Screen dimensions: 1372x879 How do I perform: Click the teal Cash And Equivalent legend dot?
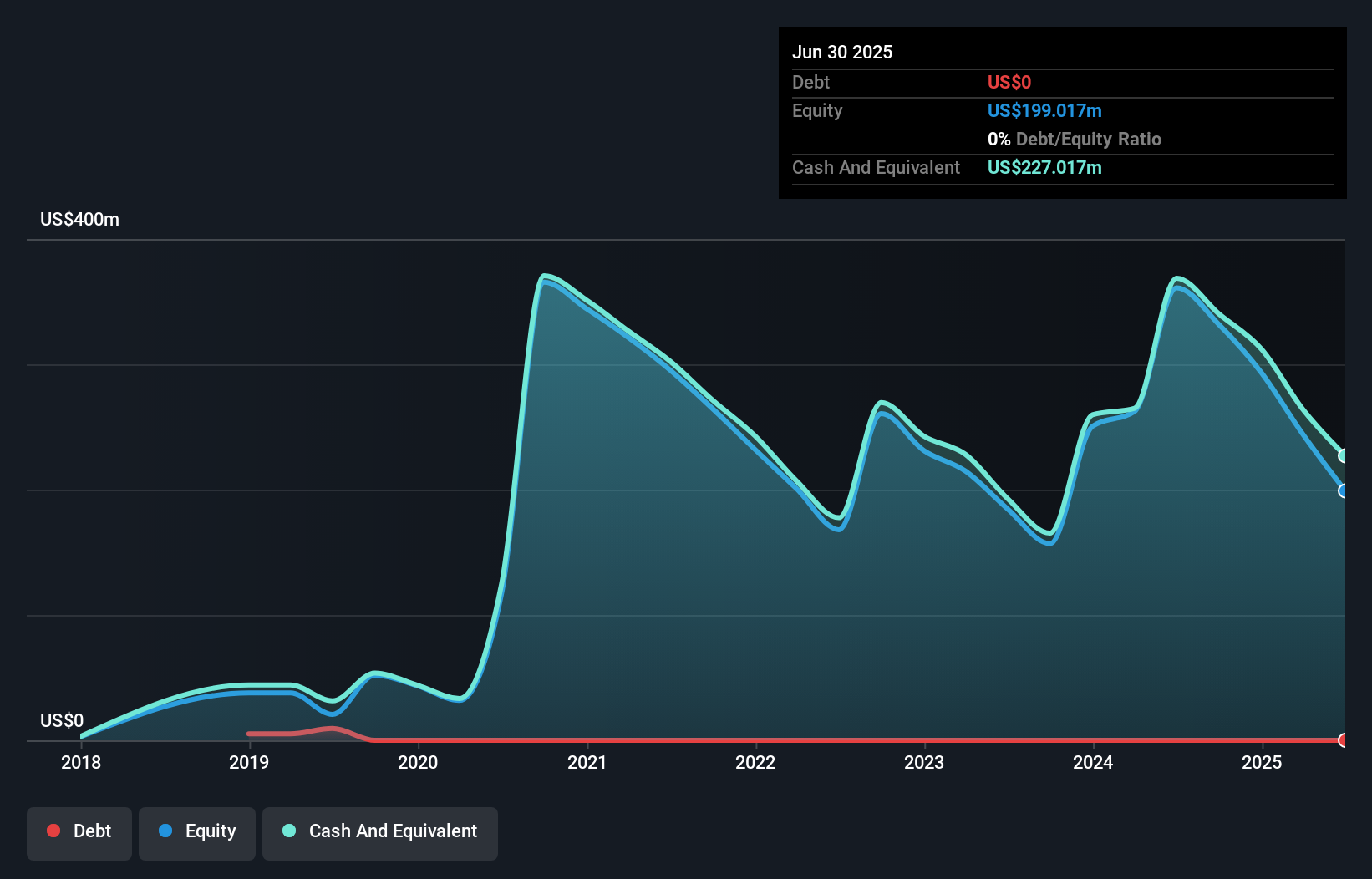click(289, 831)
